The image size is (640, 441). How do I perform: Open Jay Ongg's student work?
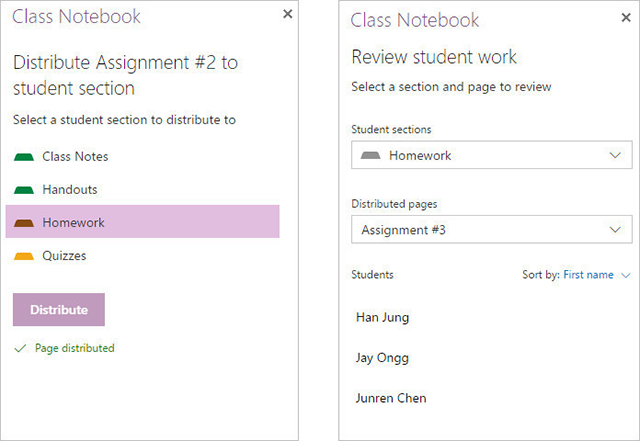click(382, 358)
